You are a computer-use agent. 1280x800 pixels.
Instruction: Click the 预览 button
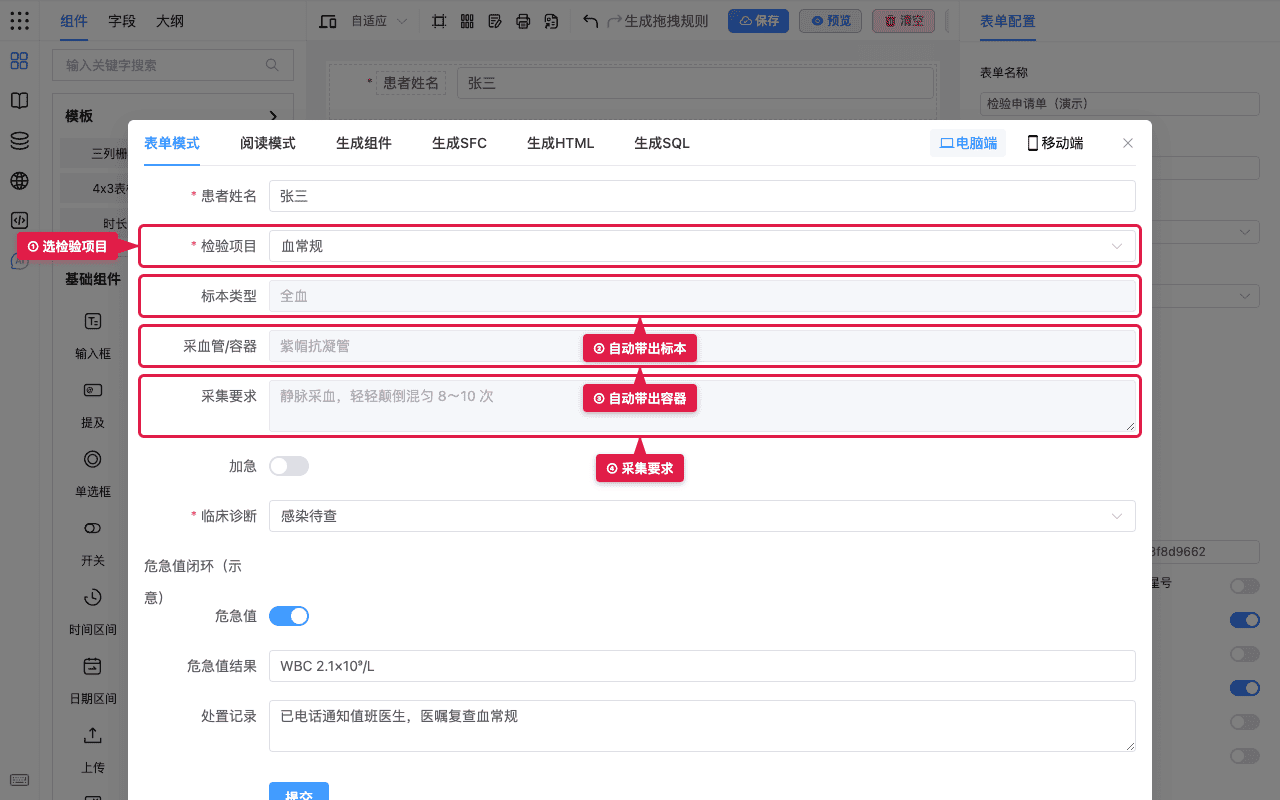[x=830, y=21]
